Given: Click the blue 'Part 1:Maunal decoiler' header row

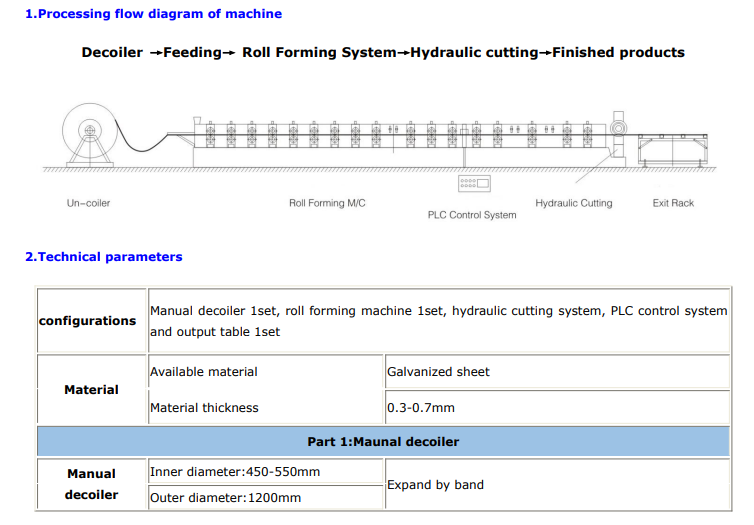Looking at the screenshot, I should (x=383, y=441).
